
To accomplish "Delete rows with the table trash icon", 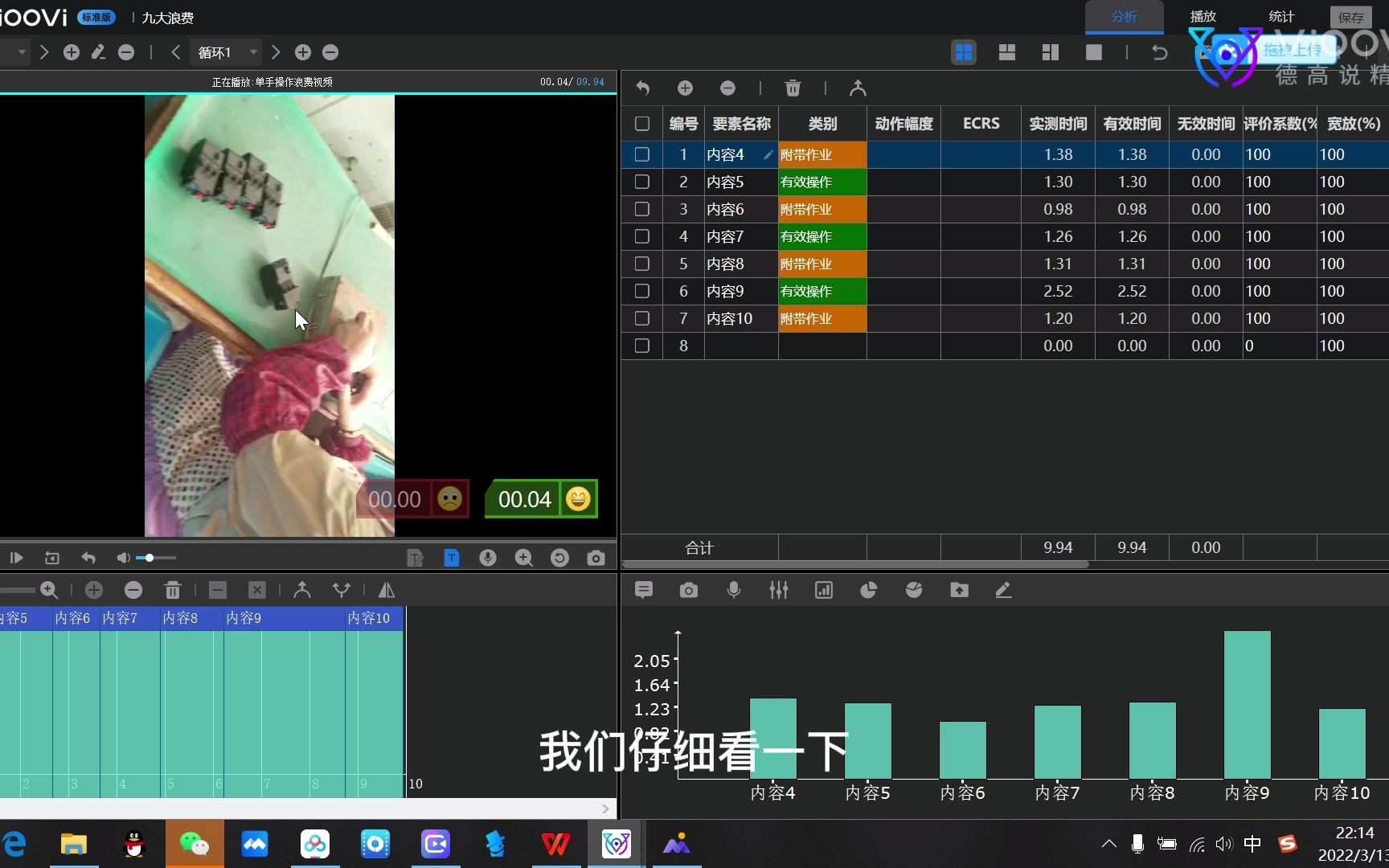I will coord(793,88).
